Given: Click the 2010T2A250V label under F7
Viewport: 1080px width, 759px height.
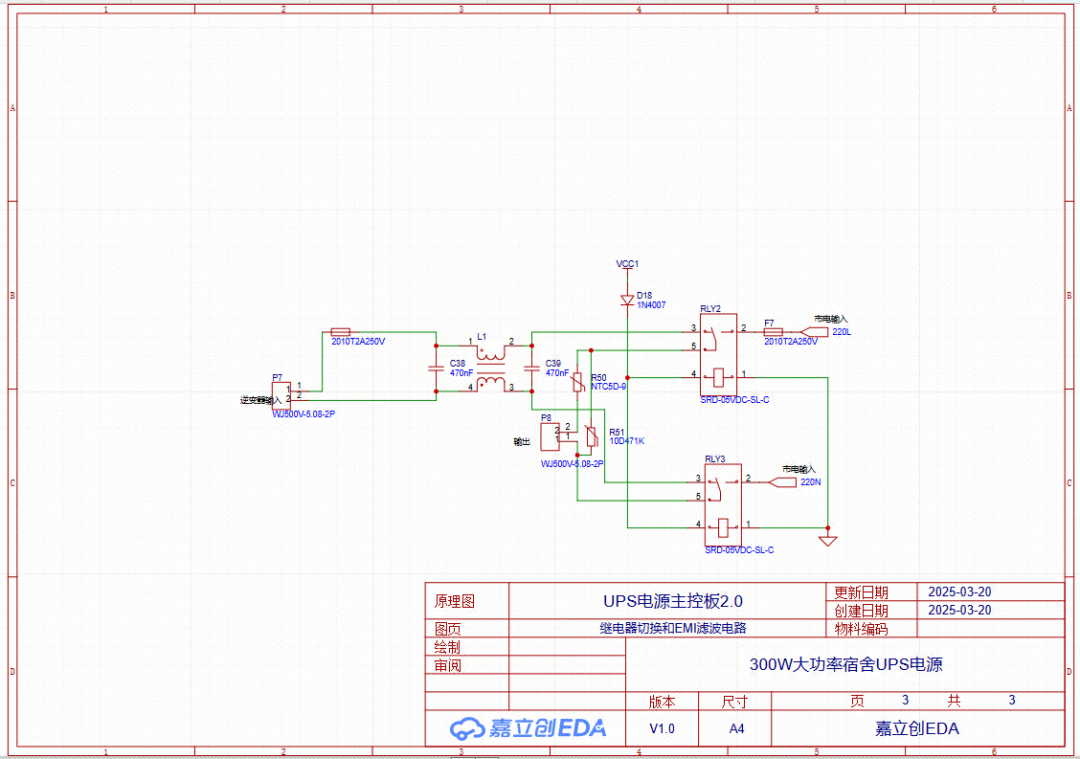Looking at the screenshot, I should 791,342.
